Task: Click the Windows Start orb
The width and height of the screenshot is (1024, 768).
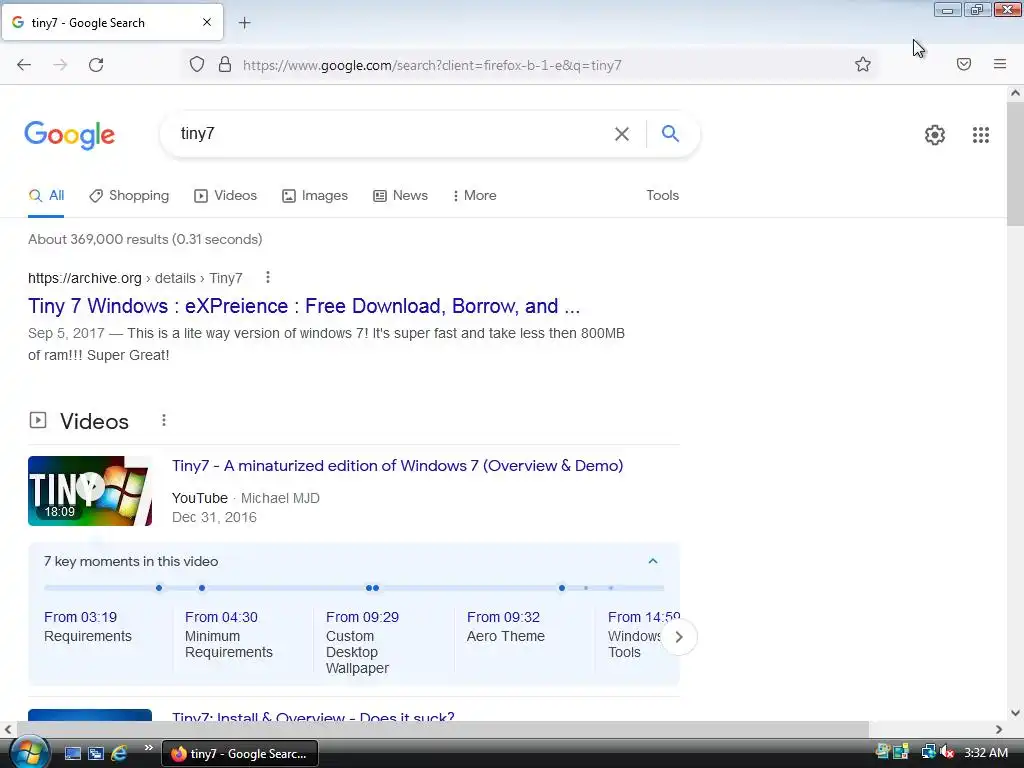Action: [29, 752]
